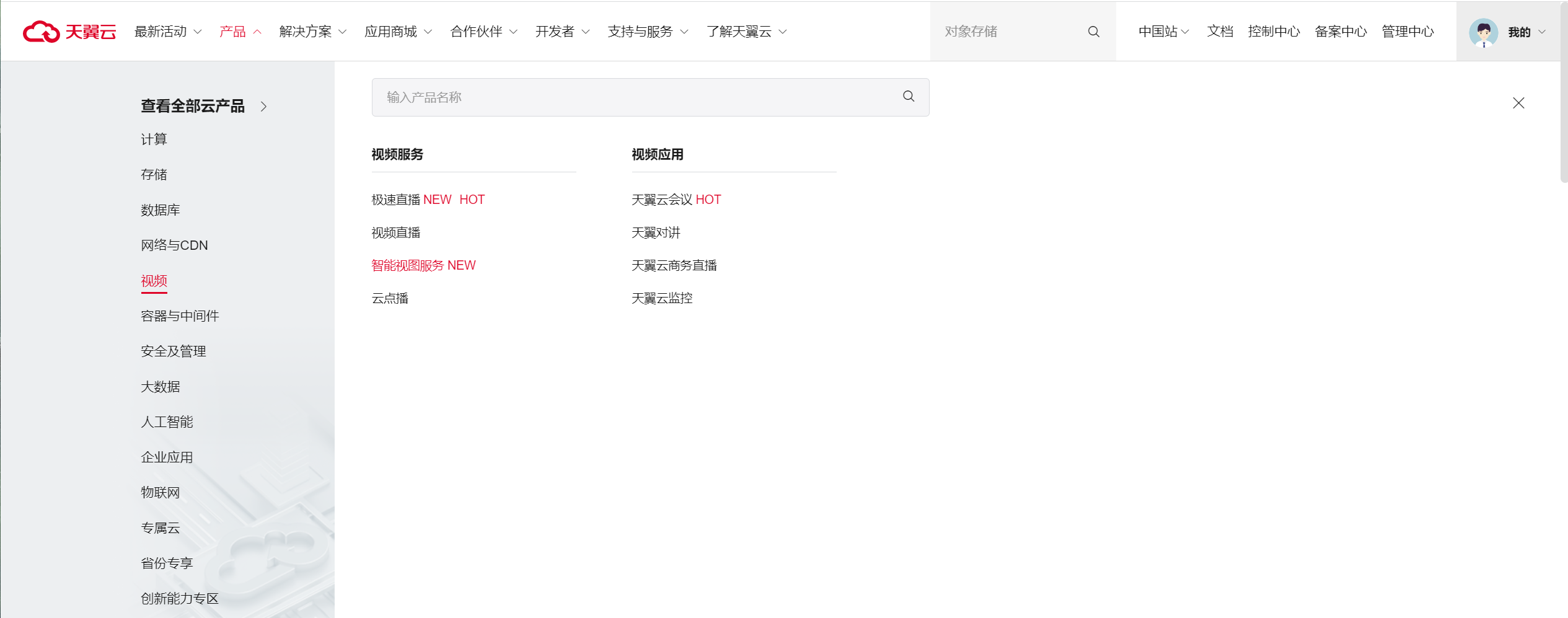Image resolution: width=1568 pixels, height=618 pixels.
Task: Focus the 输入产品名称 search box
Action: pos(650,97)
